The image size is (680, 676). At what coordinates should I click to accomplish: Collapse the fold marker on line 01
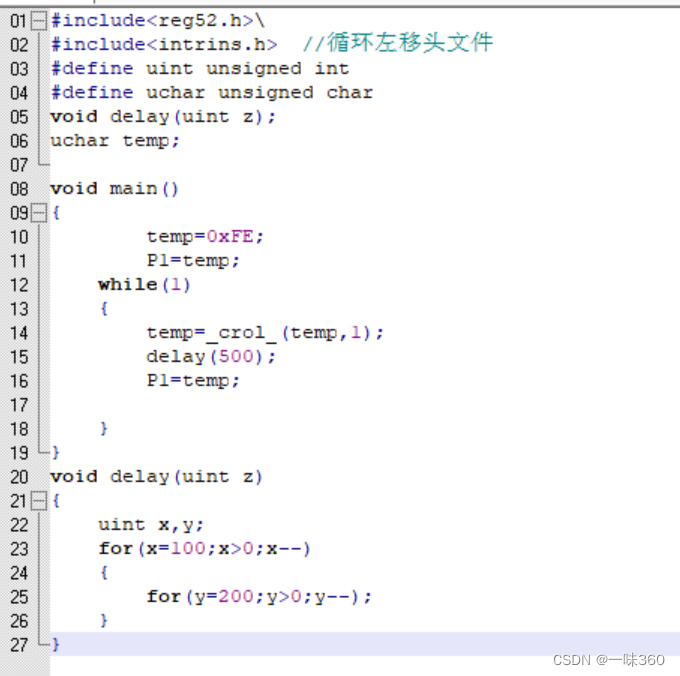point(39,21)
